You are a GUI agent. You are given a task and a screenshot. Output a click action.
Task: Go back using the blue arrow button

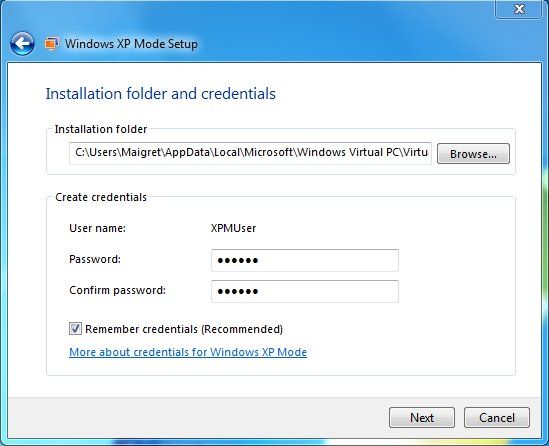(22, 44)
